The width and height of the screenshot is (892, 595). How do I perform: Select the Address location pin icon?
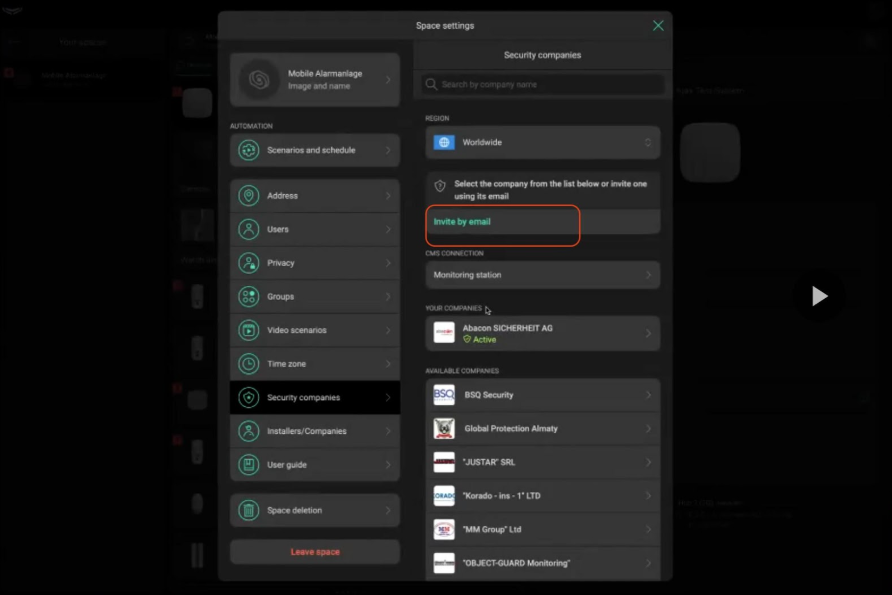coord(248,195)
